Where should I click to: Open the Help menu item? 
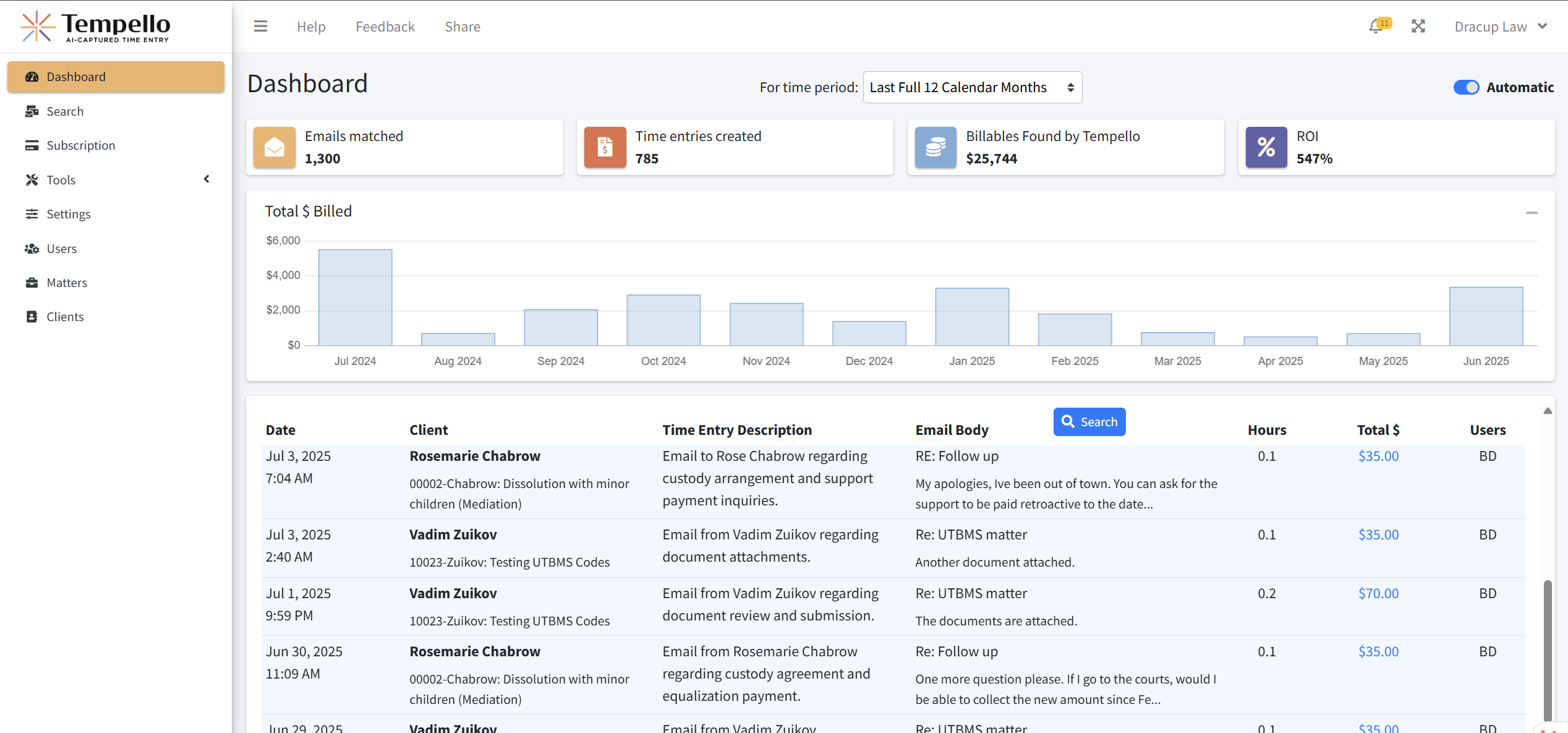click(x=311, y=27)
